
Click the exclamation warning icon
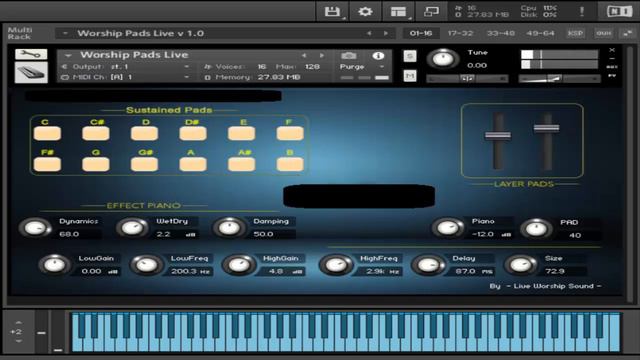point(582,11)
